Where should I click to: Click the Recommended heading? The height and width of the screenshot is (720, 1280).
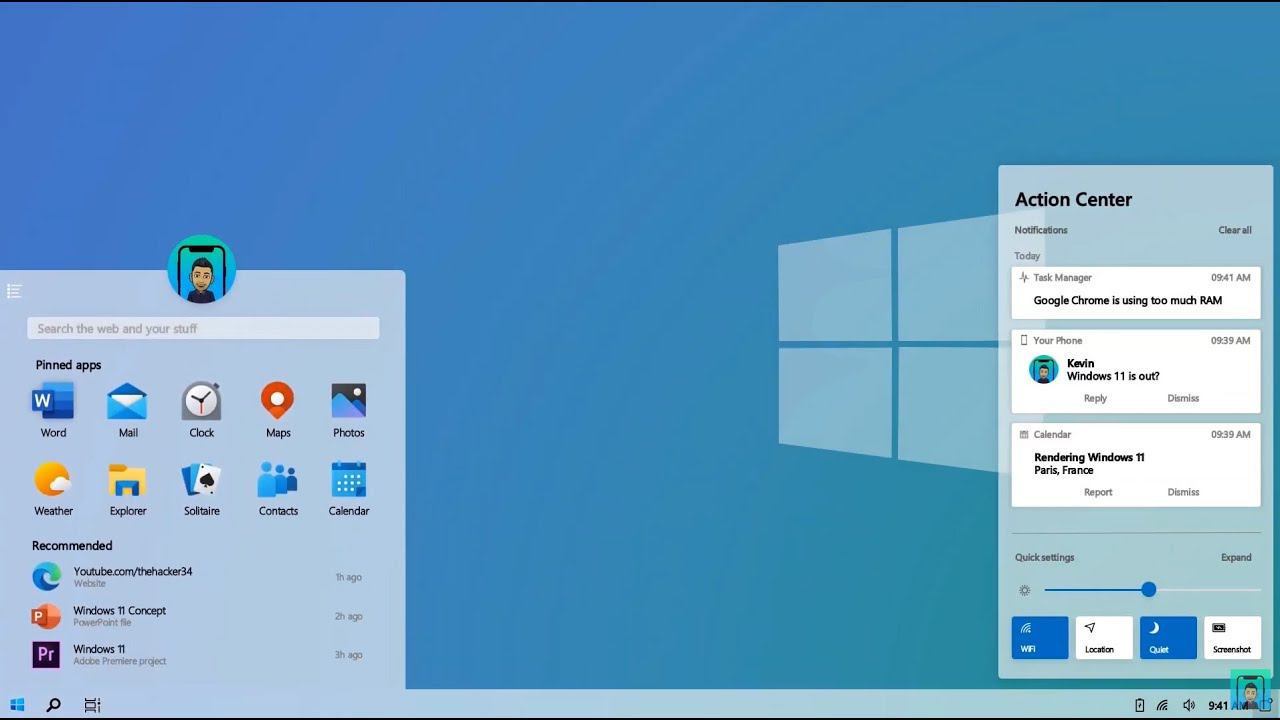click(72, 546)
